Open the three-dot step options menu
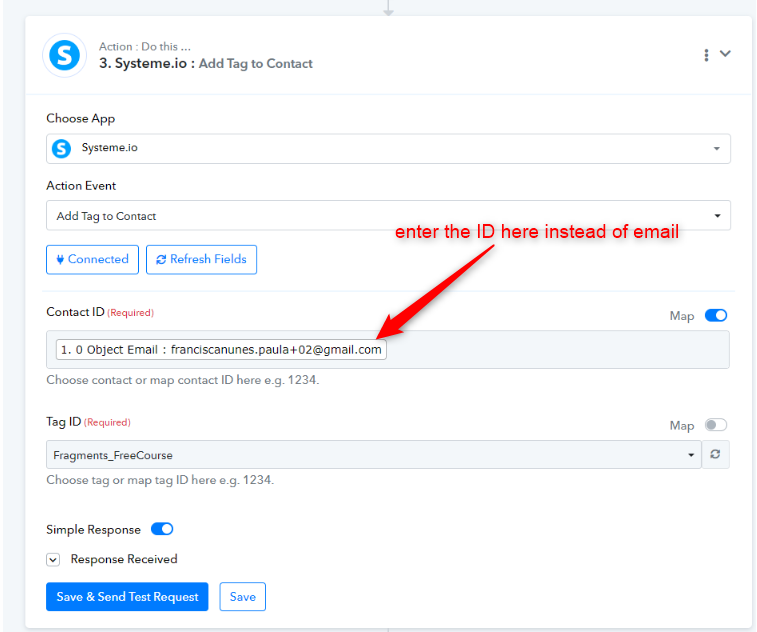757x632 pixels. [706, 55]
